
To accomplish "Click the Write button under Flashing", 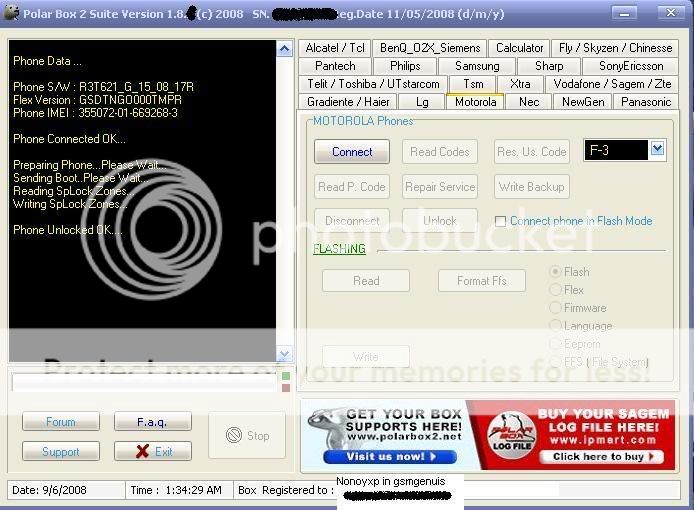I will [x=366, y=356].
